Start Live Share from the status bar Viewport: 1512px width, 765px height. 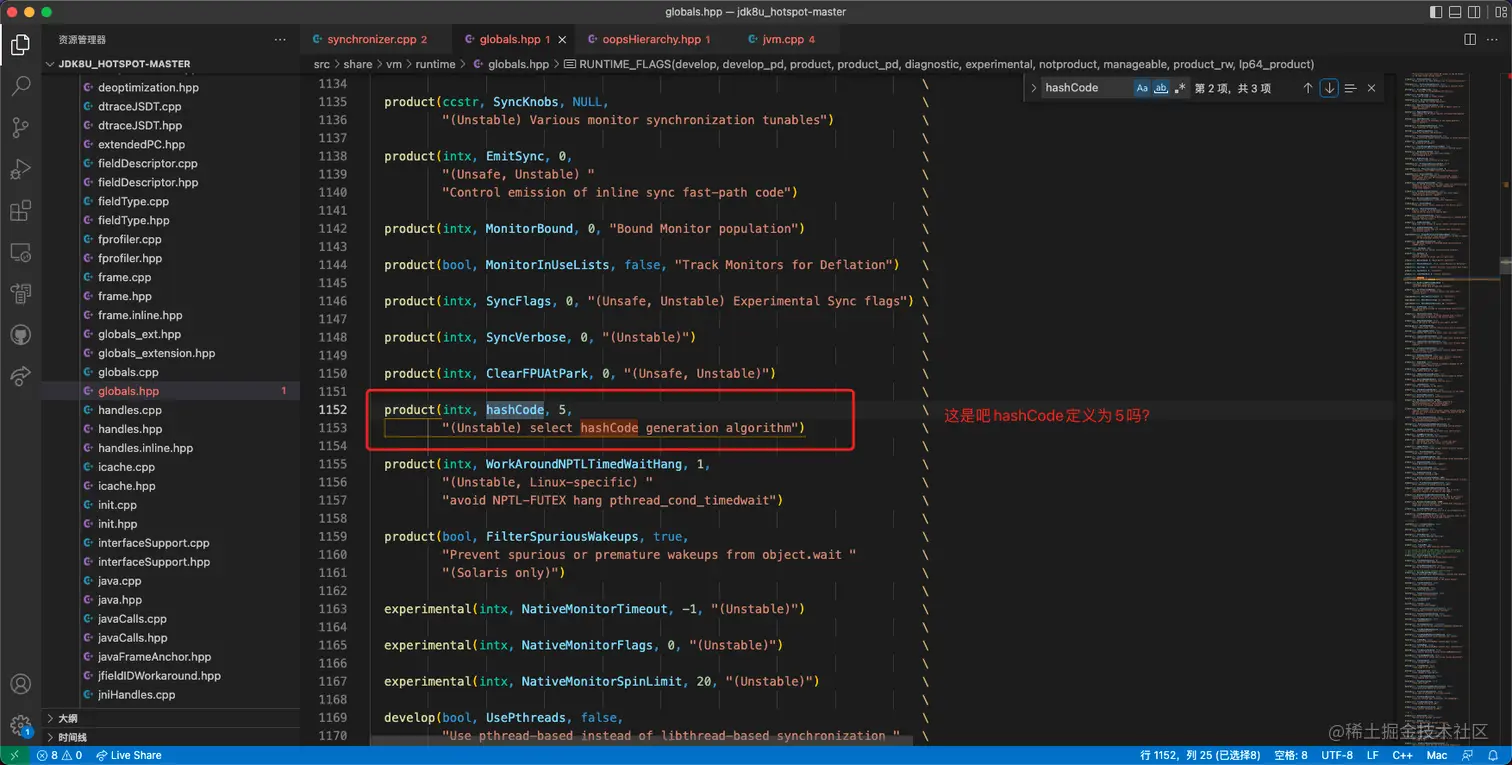128,755
